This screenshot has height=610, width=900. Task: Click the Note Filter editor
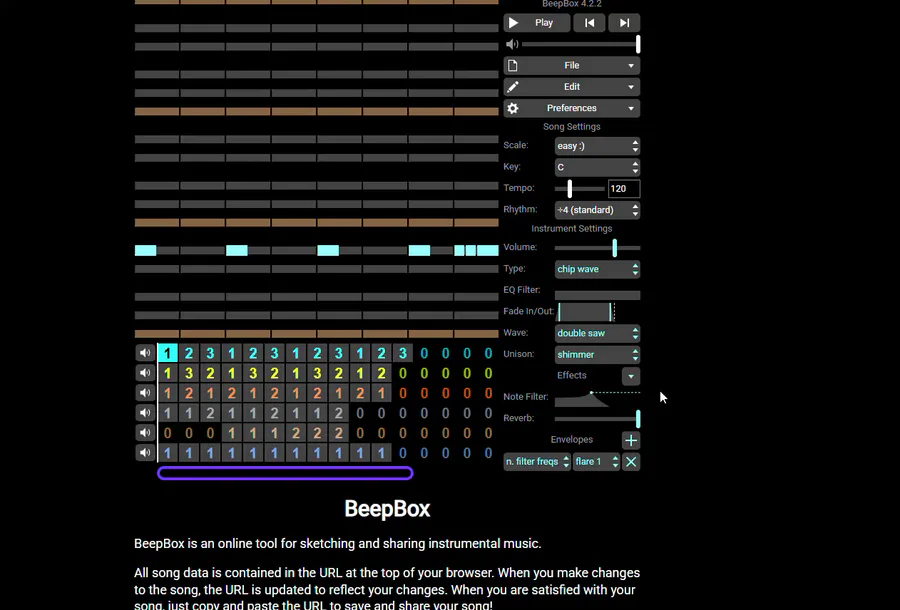click(x=597, y=398)
